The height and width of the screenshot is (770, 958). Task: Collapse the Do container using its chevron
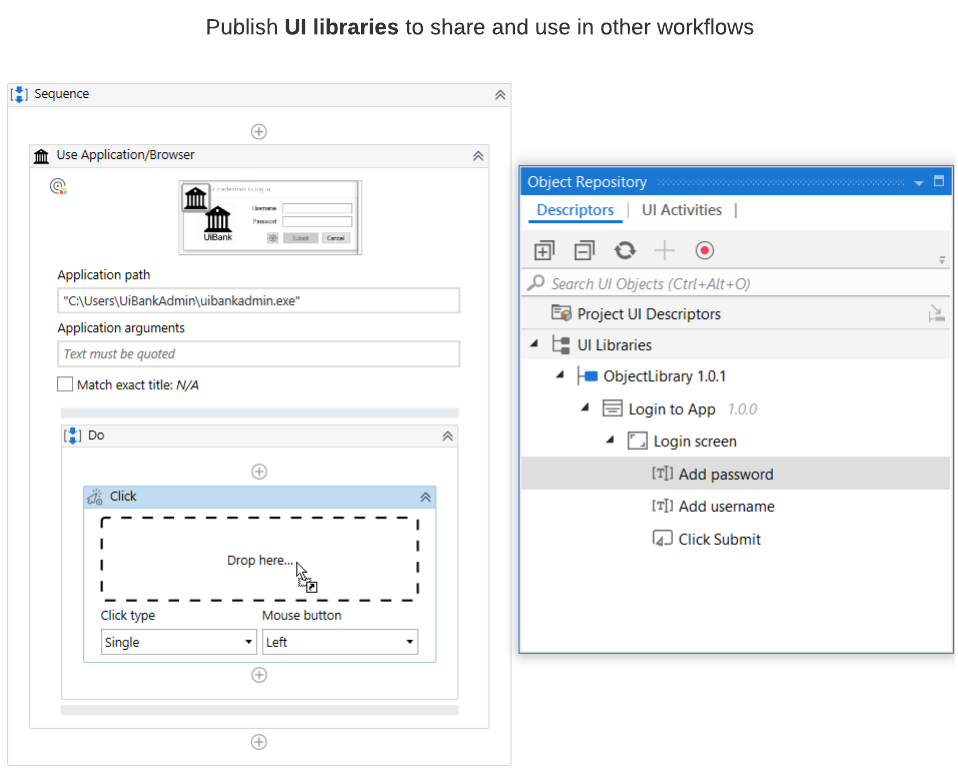(x=447, y=434)
